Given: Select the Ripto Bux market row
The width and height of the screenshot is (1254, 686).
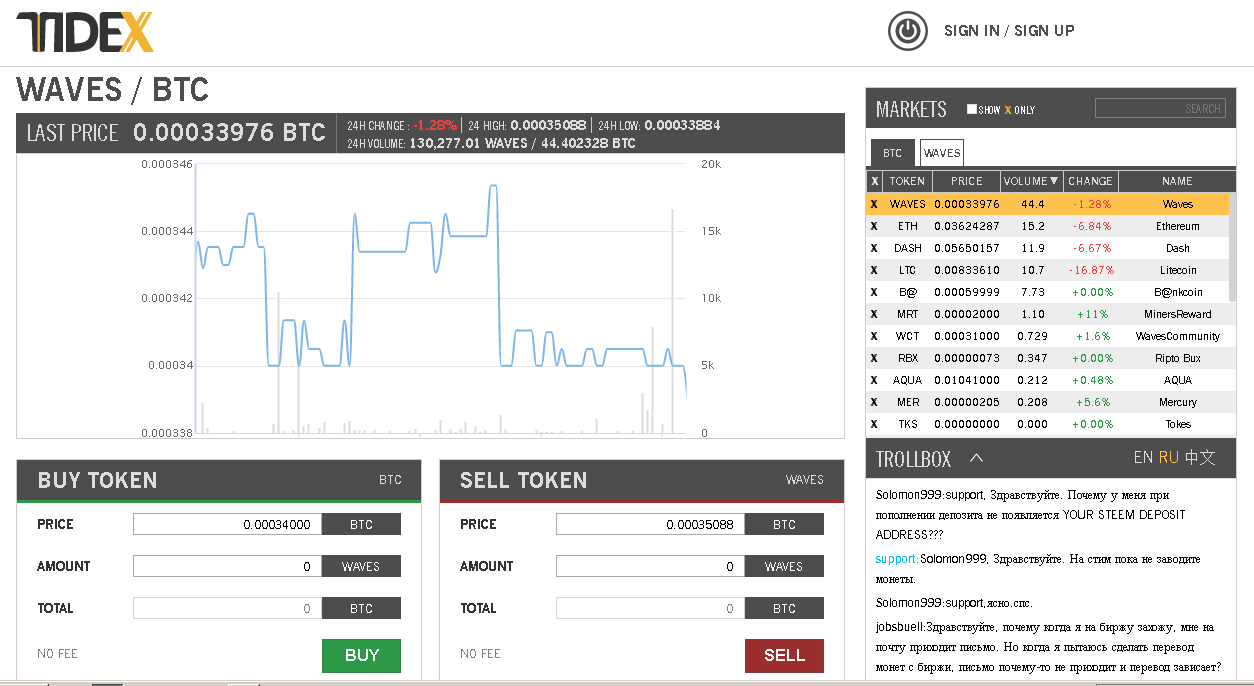Looking at the screenshot, I should 1047,358.
